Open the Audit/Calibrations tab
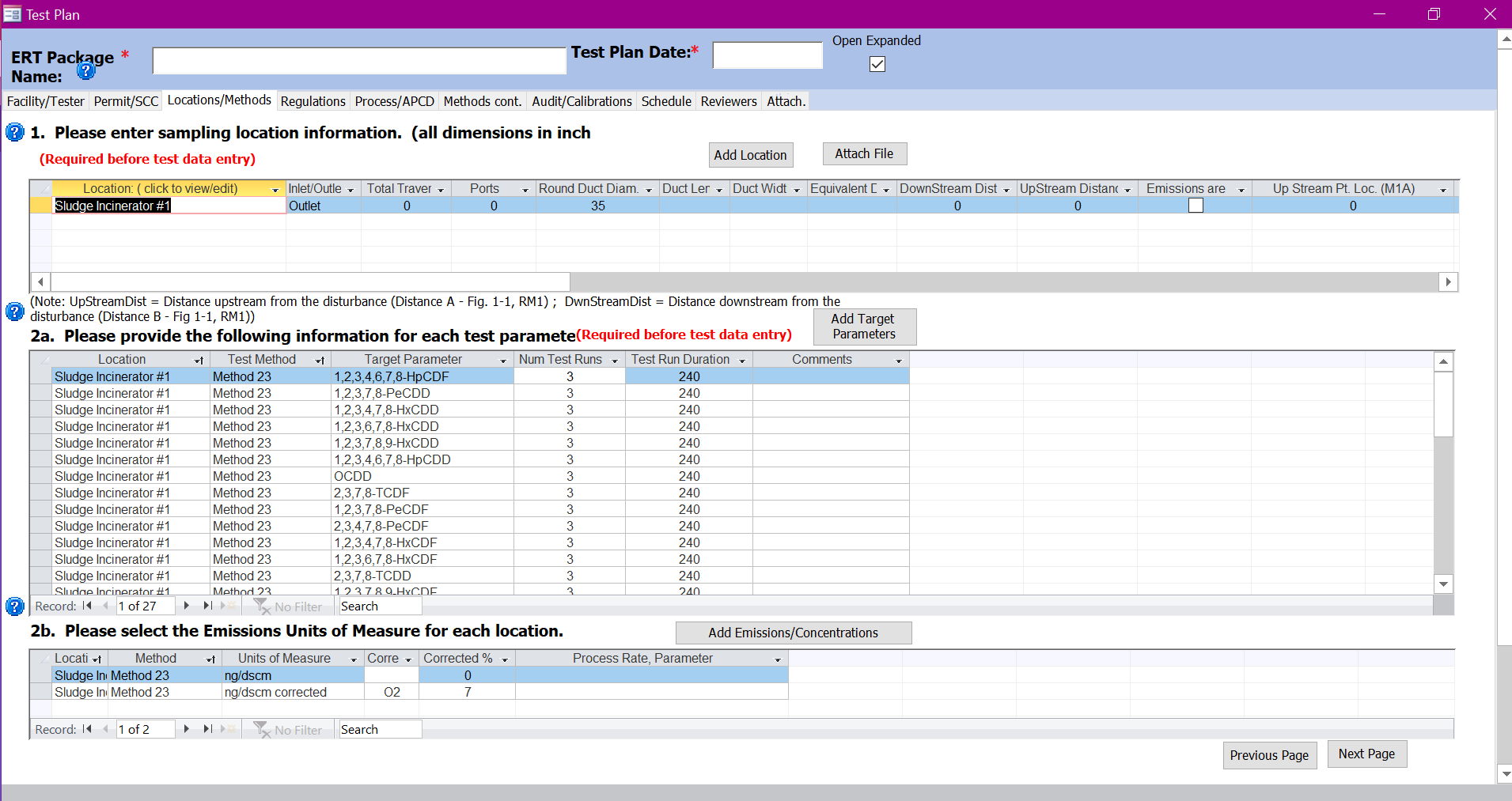This screenshot has width=1512, height=801. tap(582, 101)
